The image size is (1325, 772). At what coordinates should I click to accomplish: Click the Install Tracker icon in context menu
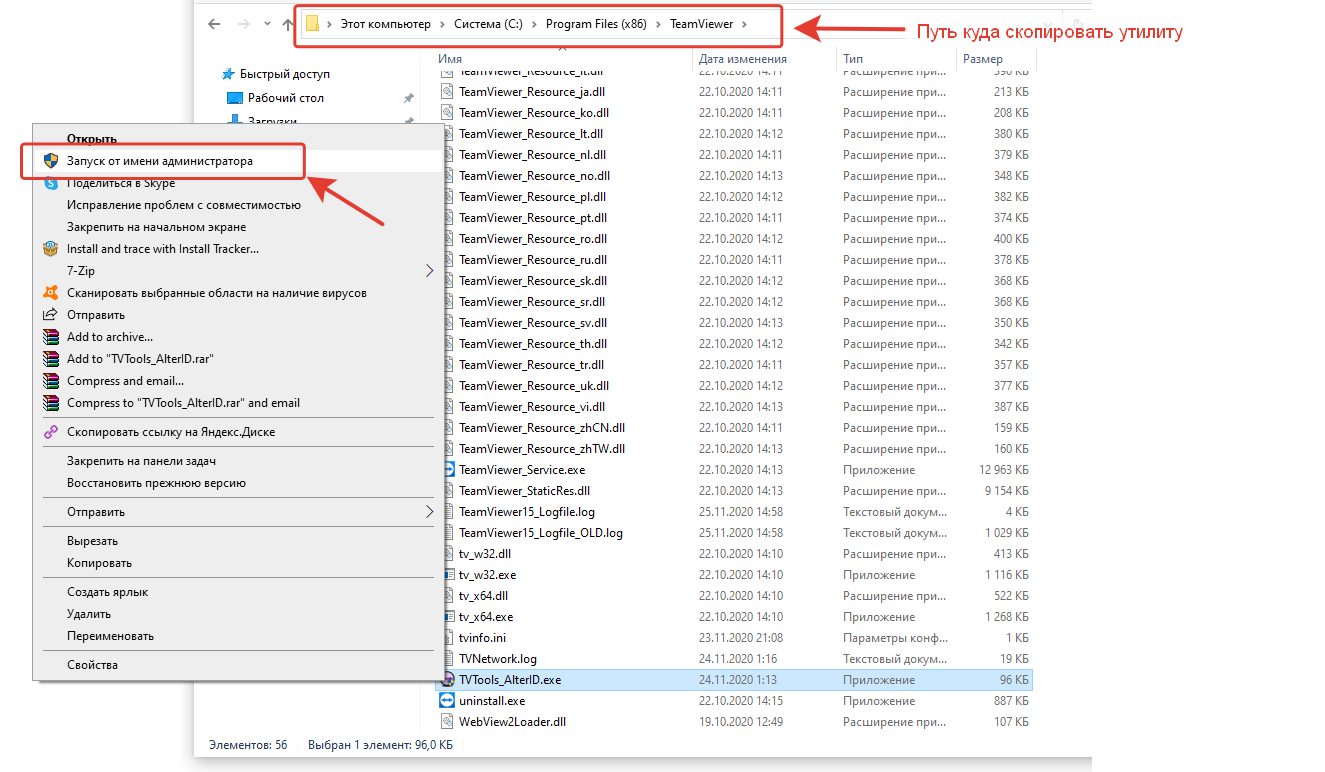[51, 249]
